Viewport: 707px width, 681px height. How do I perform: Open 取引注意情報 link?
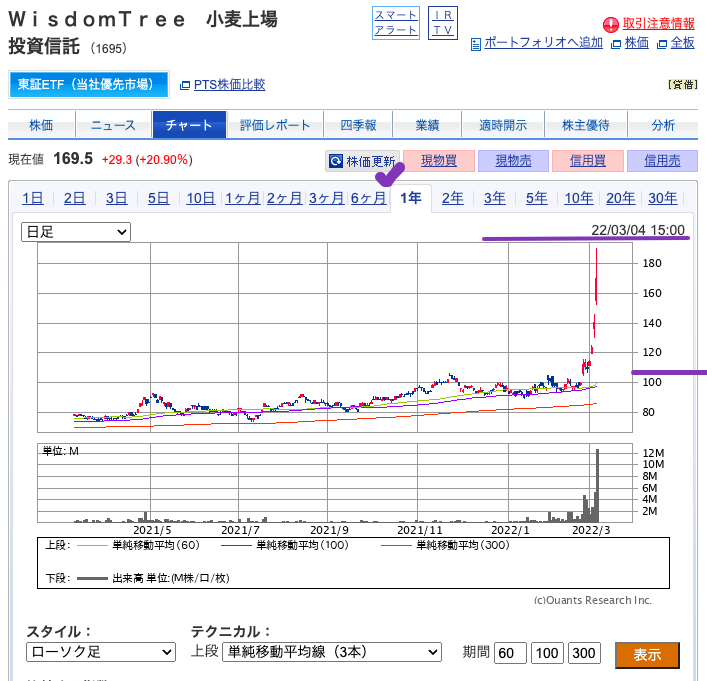658,23
